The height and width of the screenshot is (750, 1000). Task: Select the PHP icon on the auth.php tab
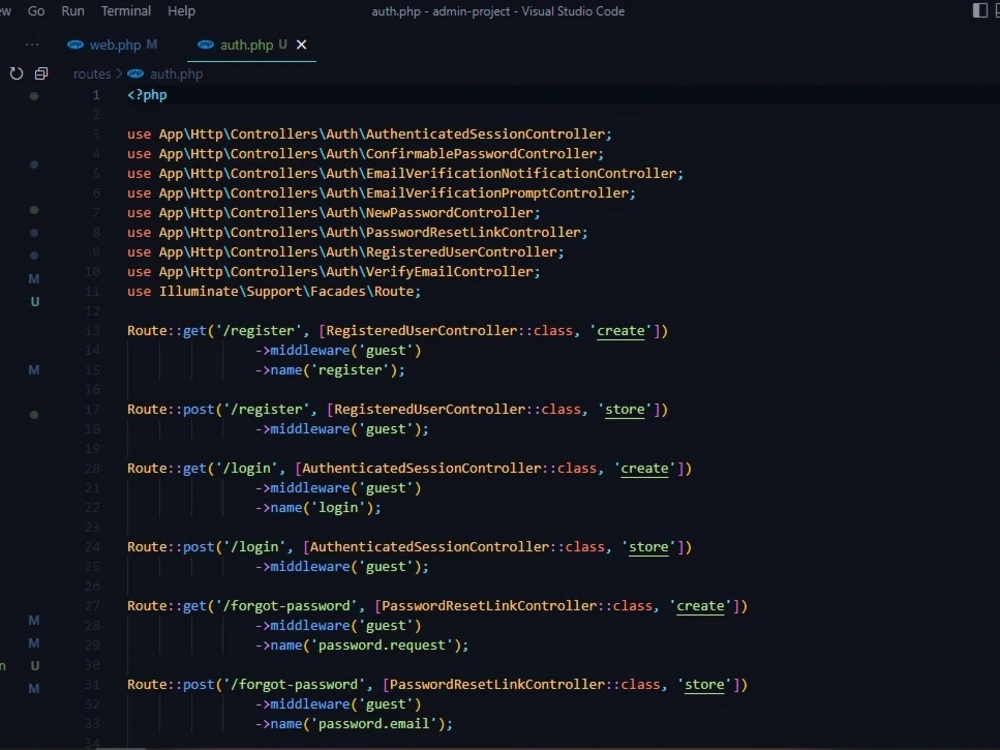tap(206, 45)
